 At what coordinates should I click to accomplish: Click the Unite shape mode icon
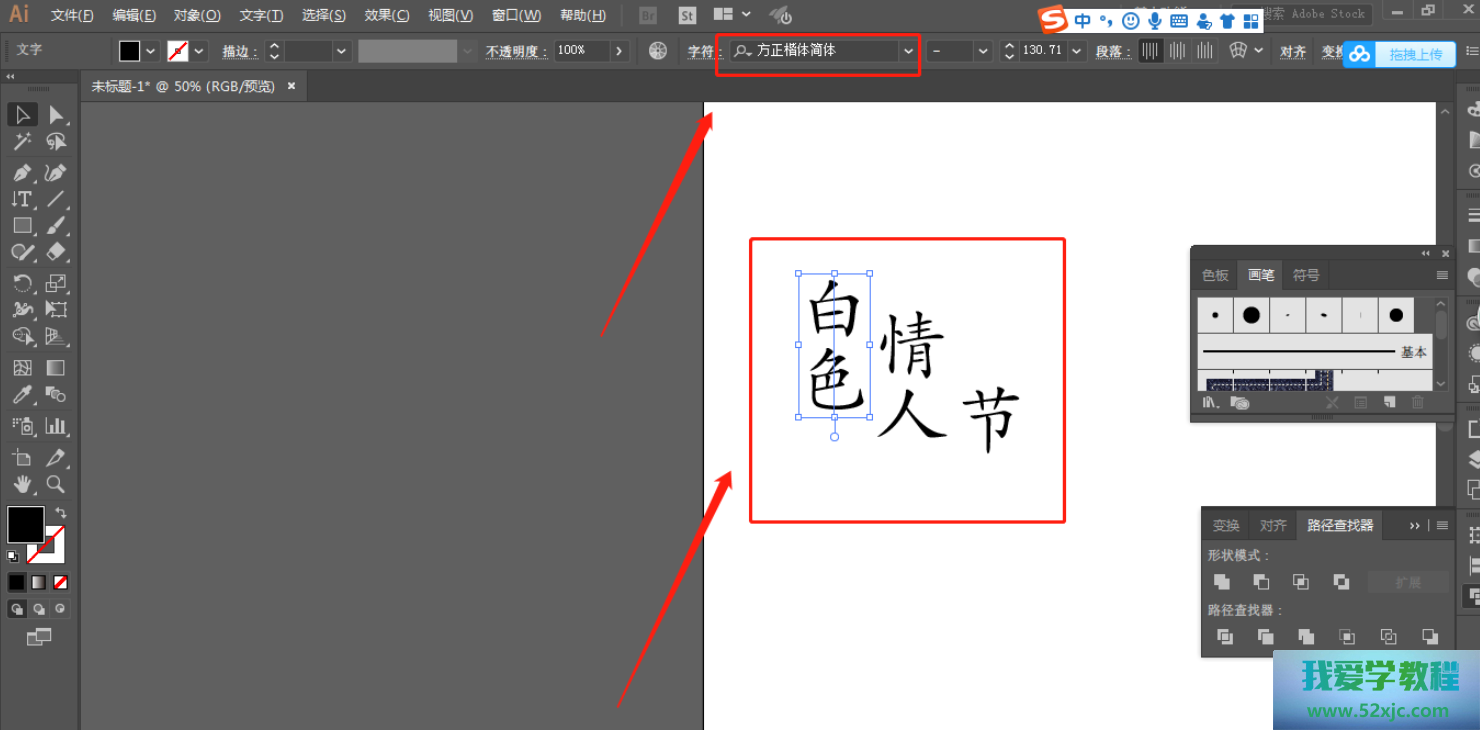pyautogui.click(x=1222, y=582)
